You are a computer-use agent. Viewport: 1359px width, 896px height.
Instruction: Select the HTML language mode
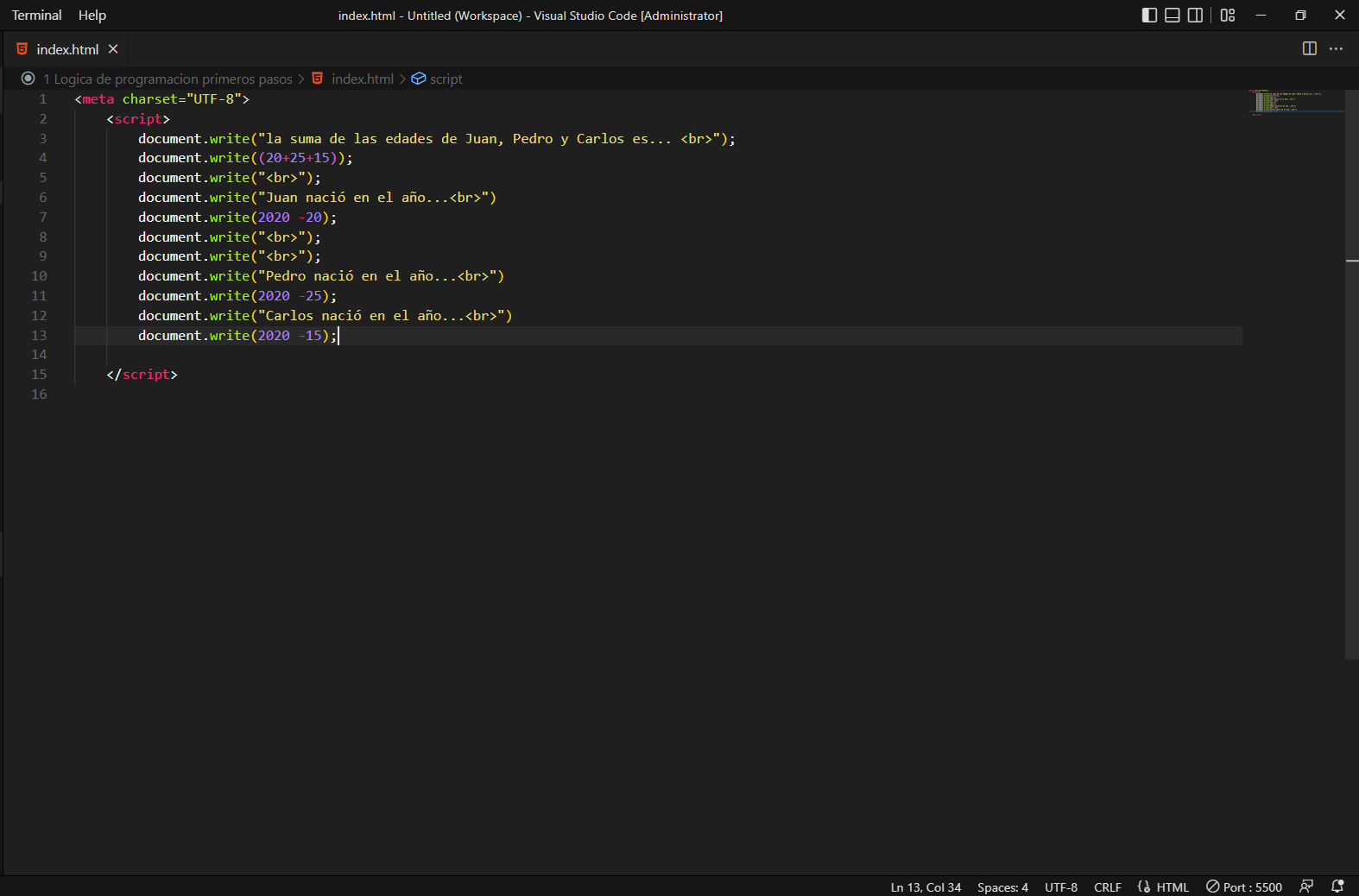tap(1173, 887)
